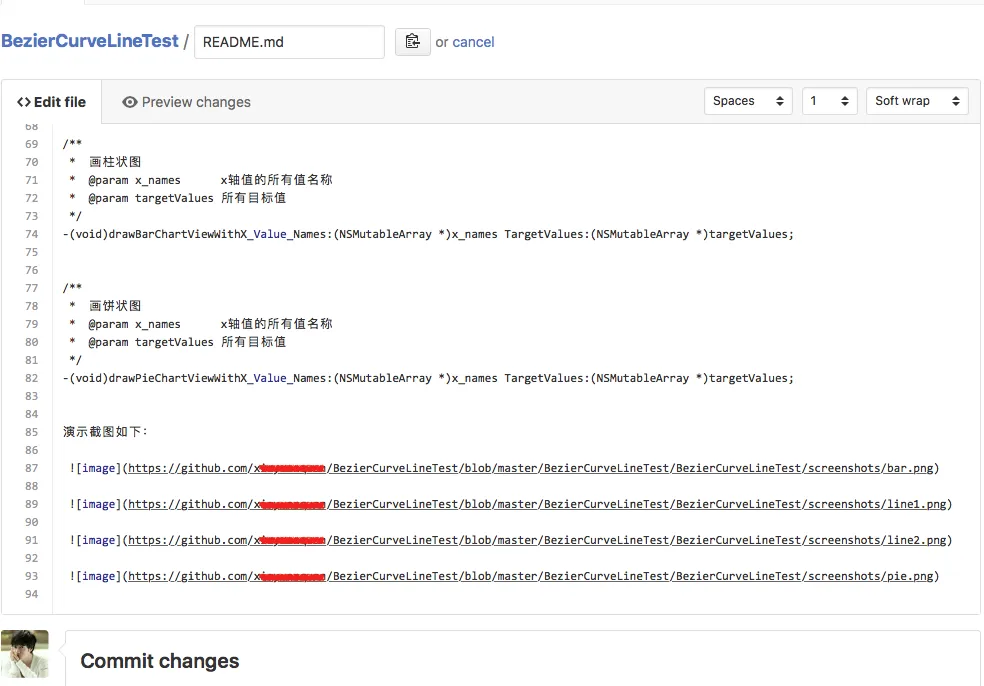Viewport: 984px width, 686px height.
Task: Click the eye icon for Preview changes
Action: 129,102
